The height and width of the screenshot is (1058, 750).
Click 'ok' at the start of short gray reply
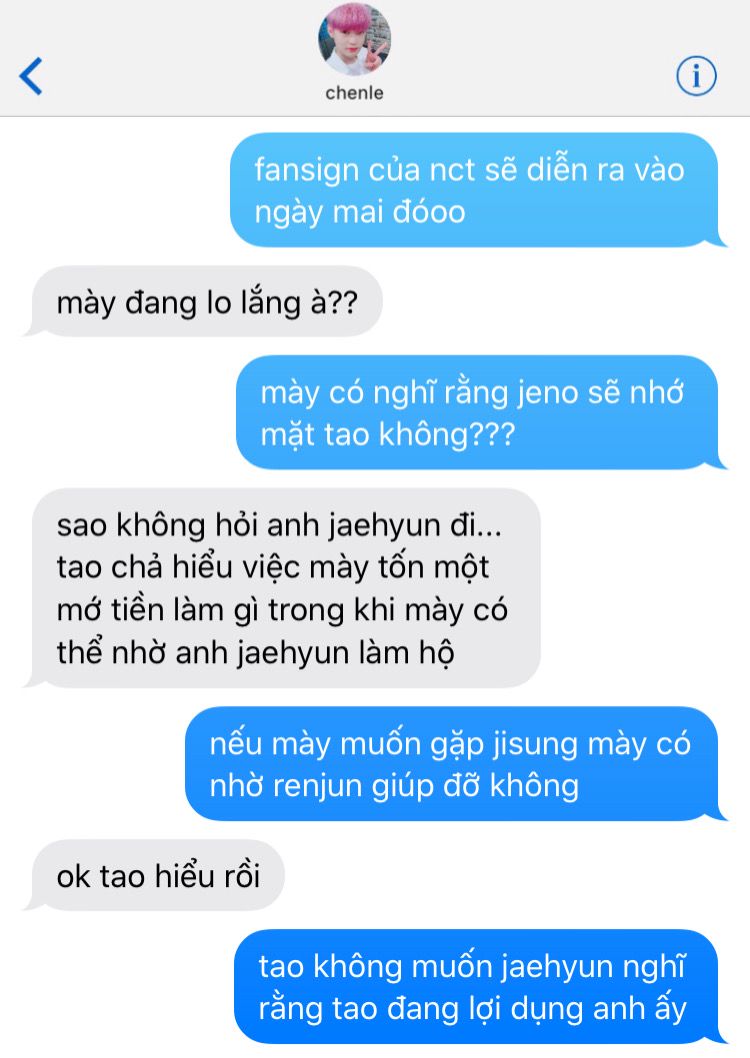click(x=74, y=876)
